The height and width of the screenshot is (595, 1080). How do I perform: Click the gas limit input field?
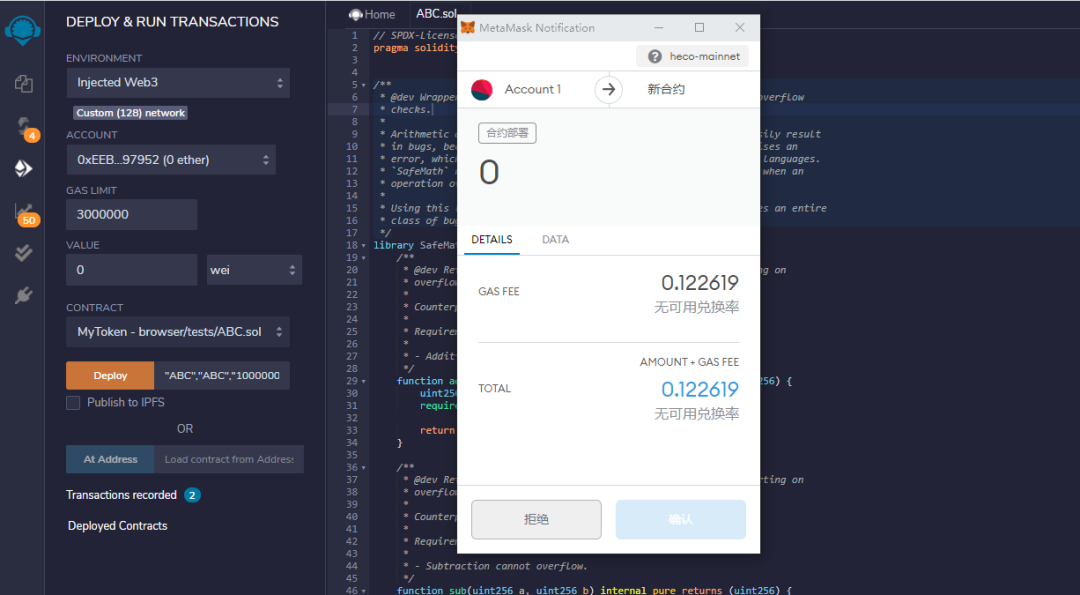132,215
